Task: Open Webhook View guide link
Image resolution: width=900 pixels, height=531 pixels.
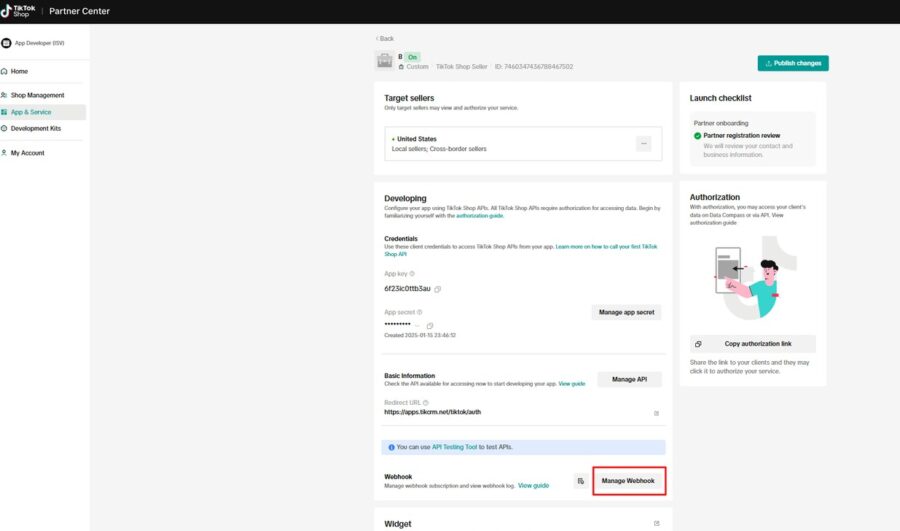Action: [x=533, y=486]
